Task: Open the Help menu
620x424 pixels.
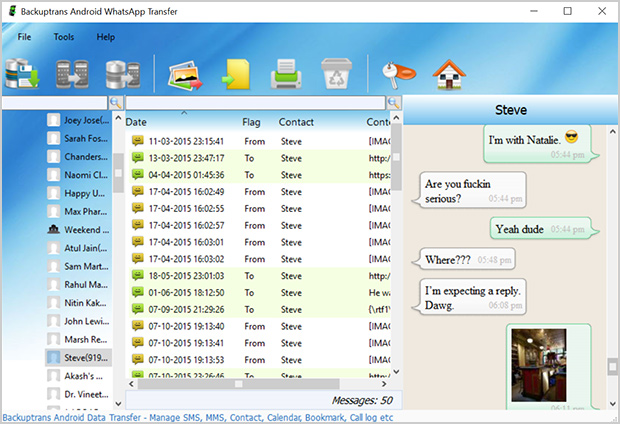Action: (x=106, y=37)
